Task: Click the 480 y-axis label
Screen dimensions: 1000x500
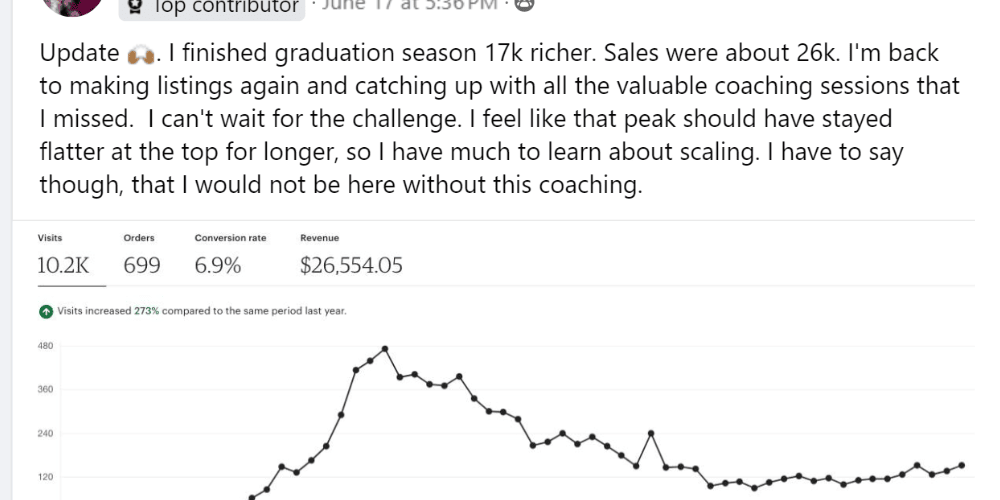Action: pyautogui.click(x=45, y=346)
